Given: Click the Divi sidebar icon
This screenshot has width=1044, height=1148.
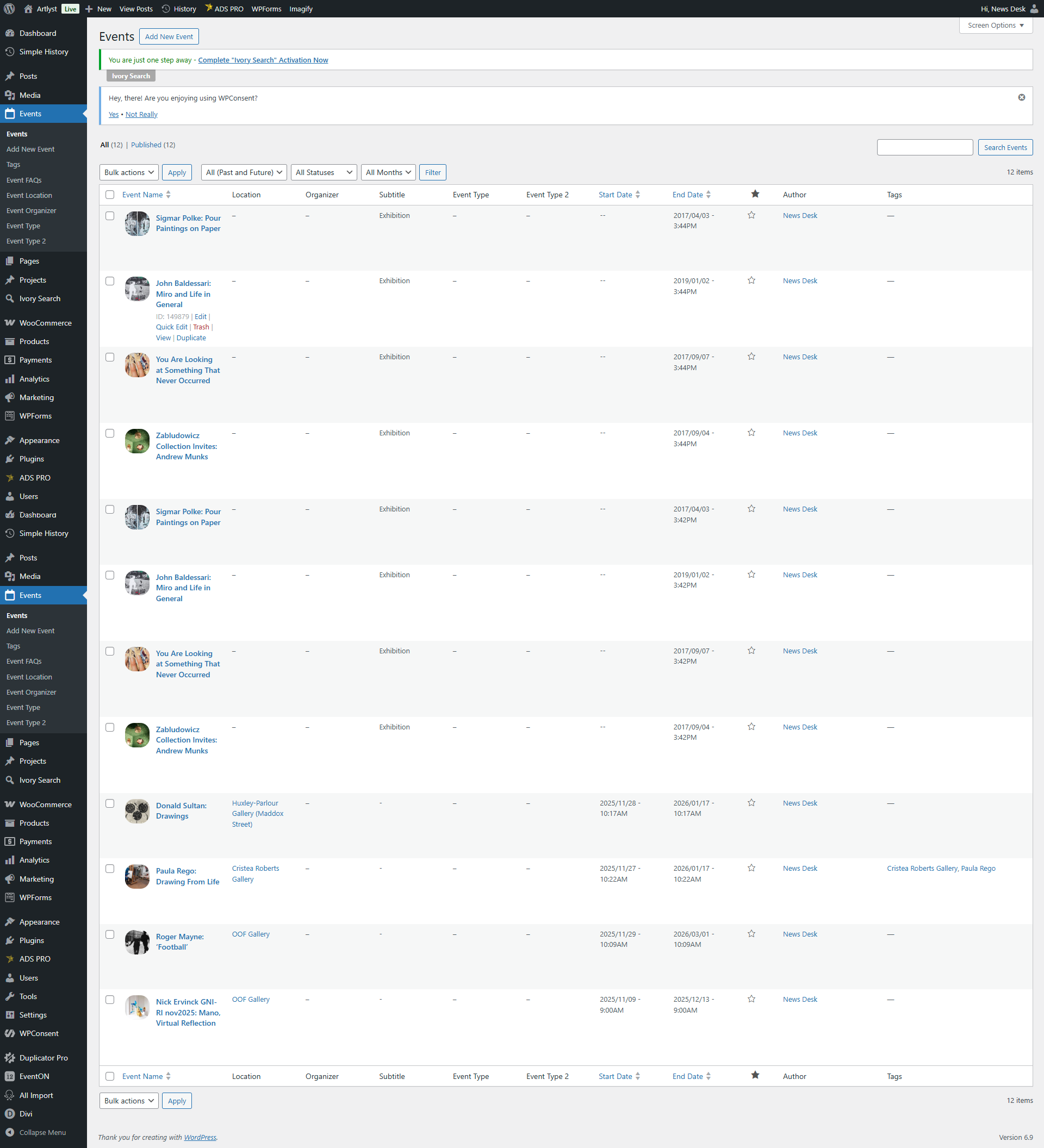Looking at the screenshot, I should [x=10, y=1113].
